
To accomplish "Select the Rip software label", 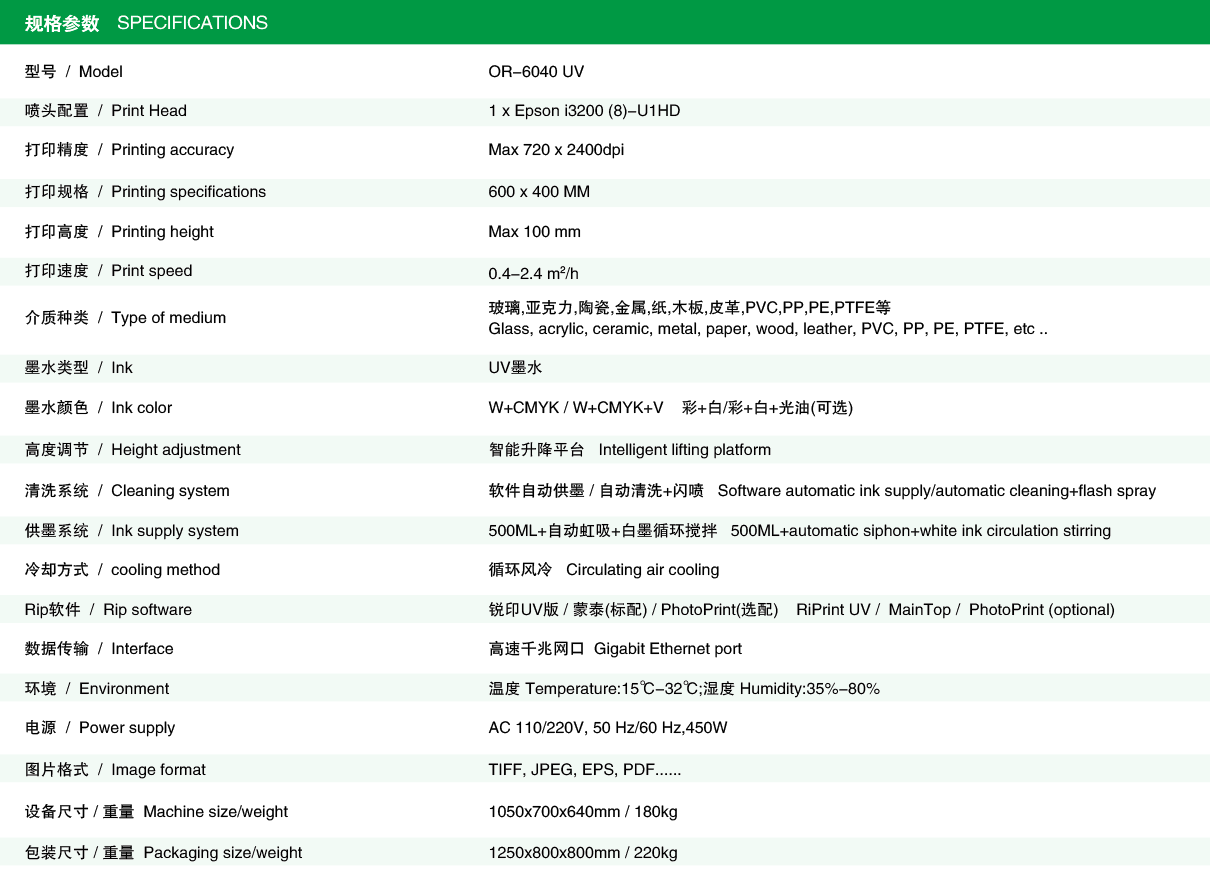I will [x=108, y=610].
